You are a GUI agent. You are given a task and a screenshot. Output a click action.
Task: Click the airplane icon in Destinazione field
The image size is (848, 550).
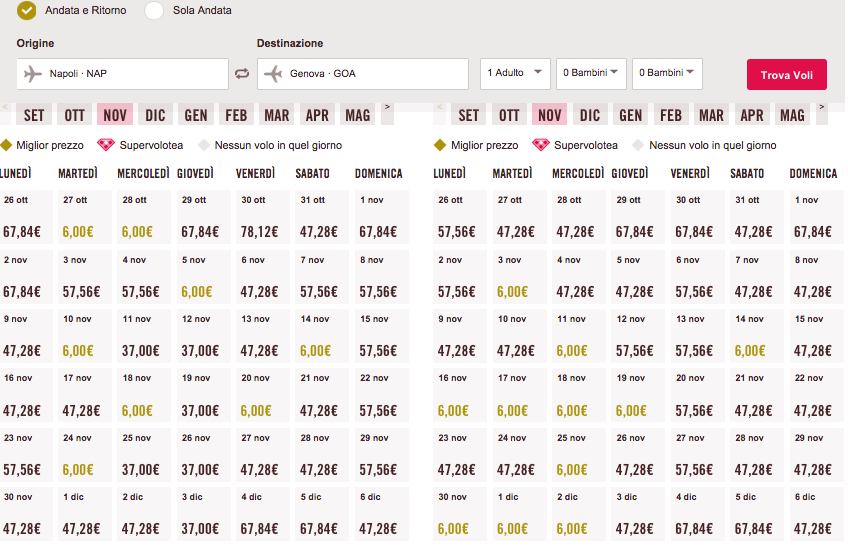[273, 73]
